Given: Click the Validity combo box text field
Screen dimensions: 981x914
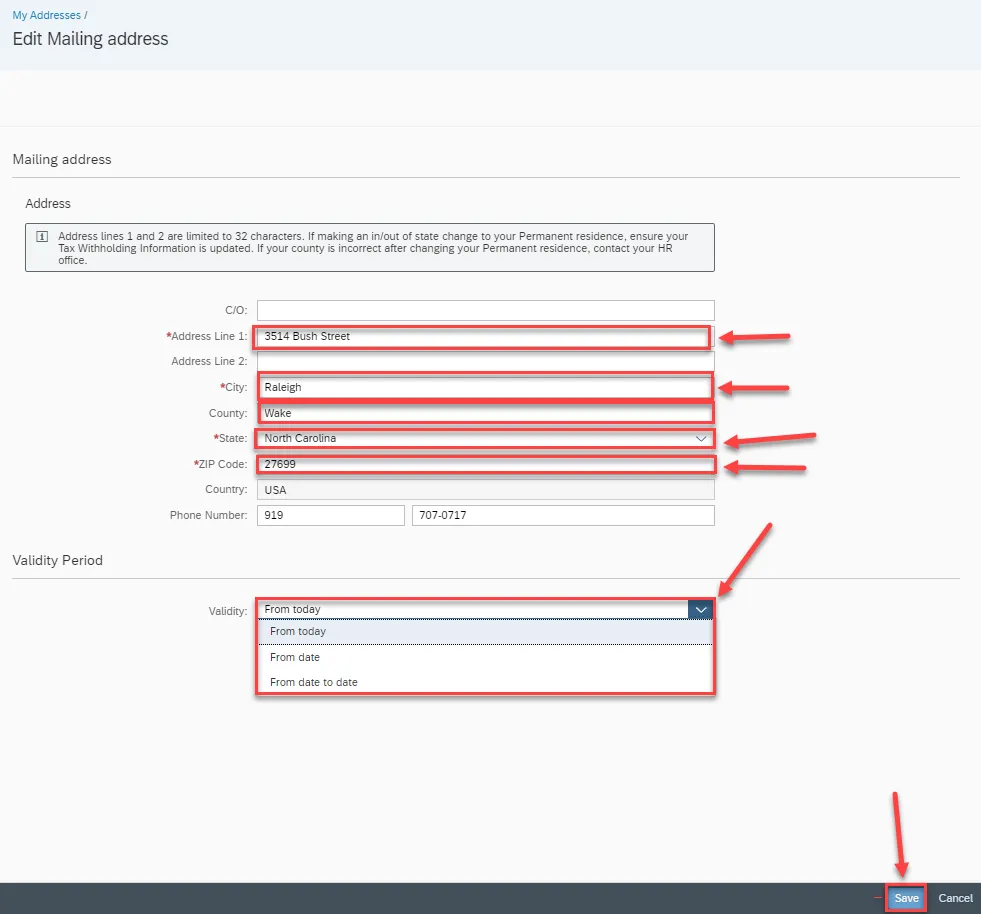Looking at the screenshot, I should click(470, 609).
